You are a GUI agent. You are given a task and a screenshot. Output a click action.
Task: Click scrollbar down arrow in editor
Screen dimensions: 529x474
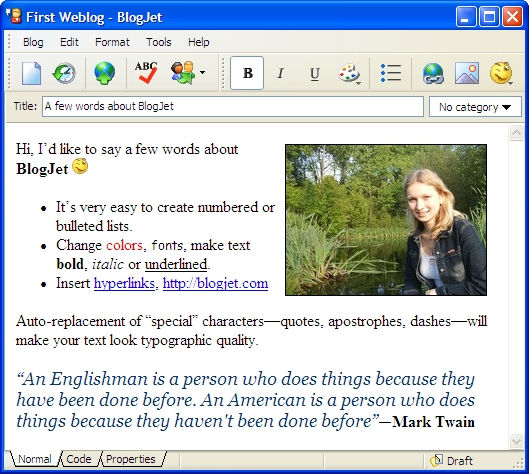click(516, 441)
